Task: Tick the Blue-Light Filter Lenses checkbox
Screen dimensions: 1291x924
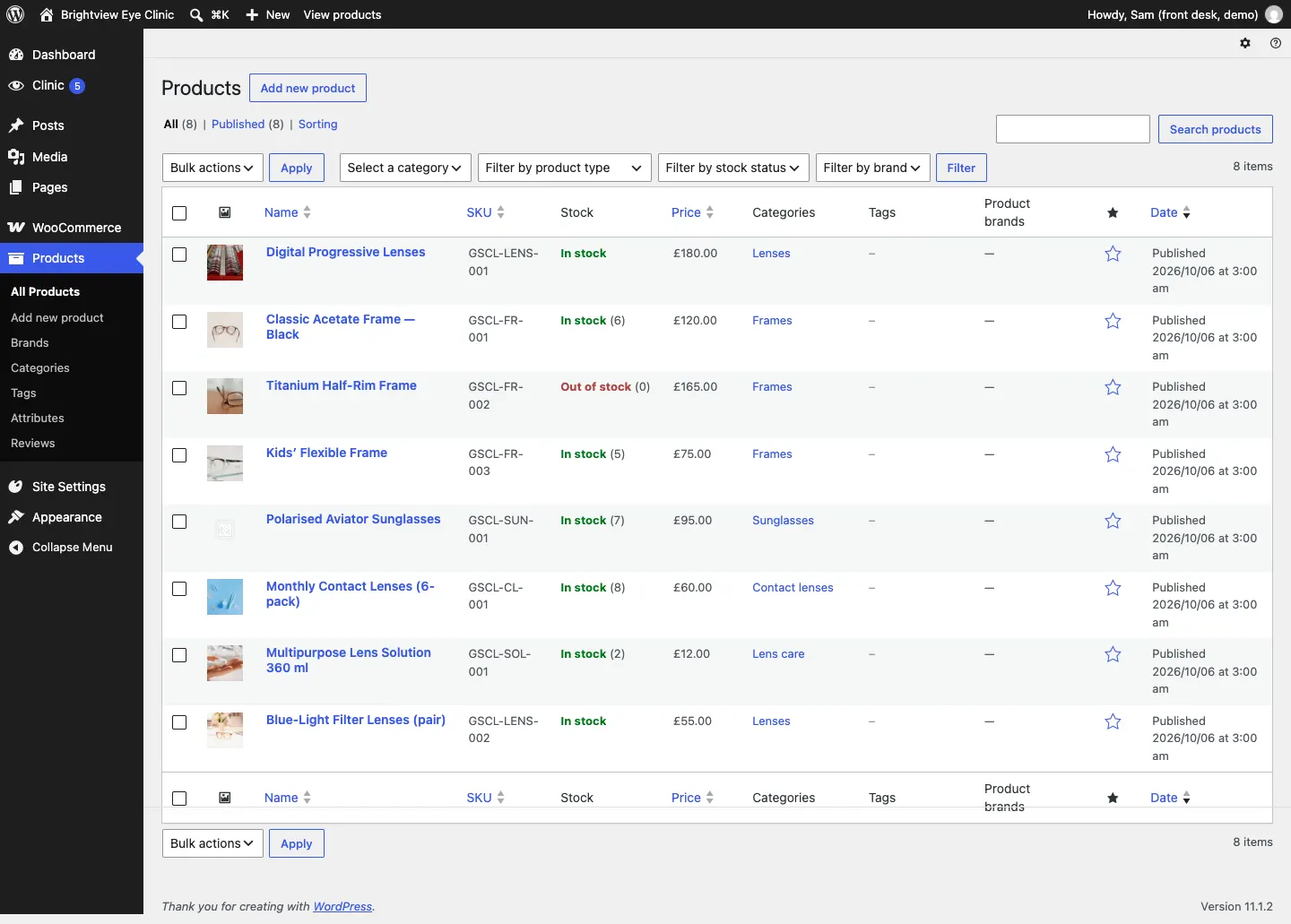Action: [179, 722]
